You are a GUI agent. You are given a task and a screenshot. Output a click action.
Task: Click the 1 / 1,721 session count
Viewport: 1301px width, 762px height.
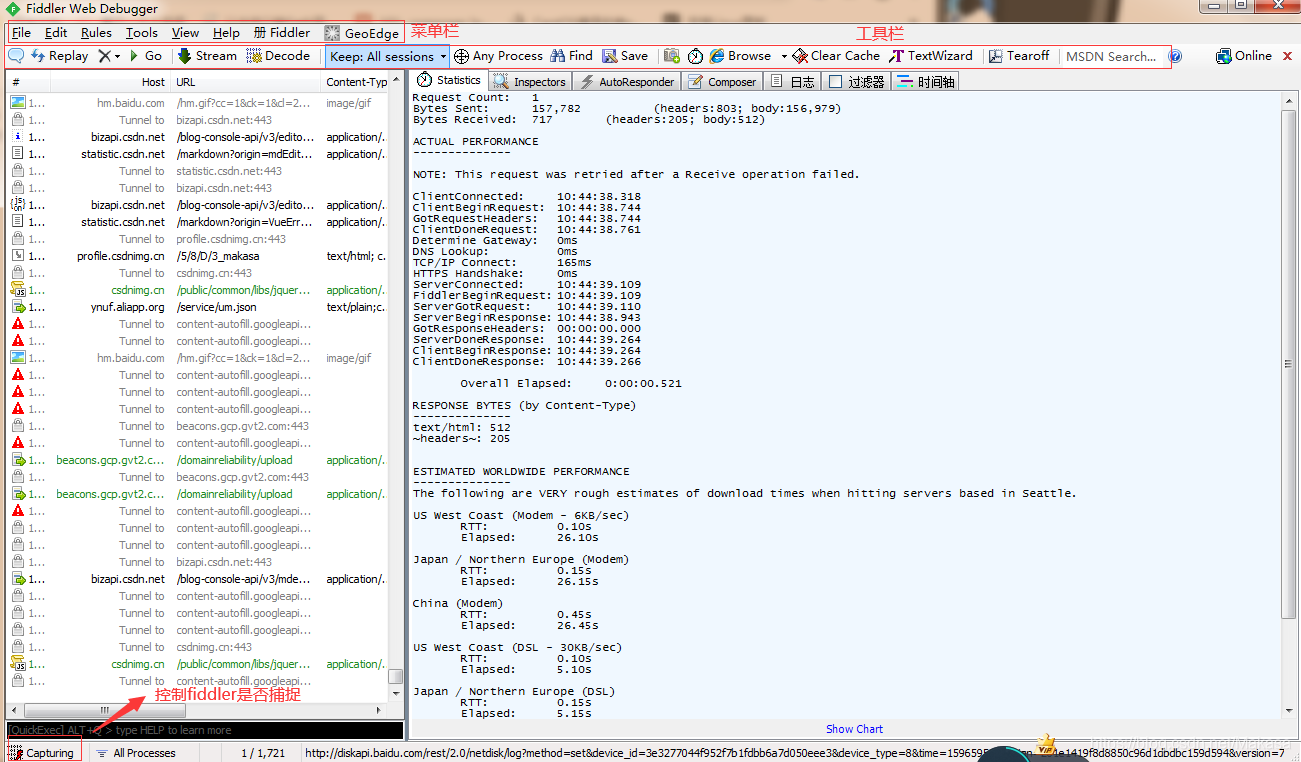tap(263, 753)
